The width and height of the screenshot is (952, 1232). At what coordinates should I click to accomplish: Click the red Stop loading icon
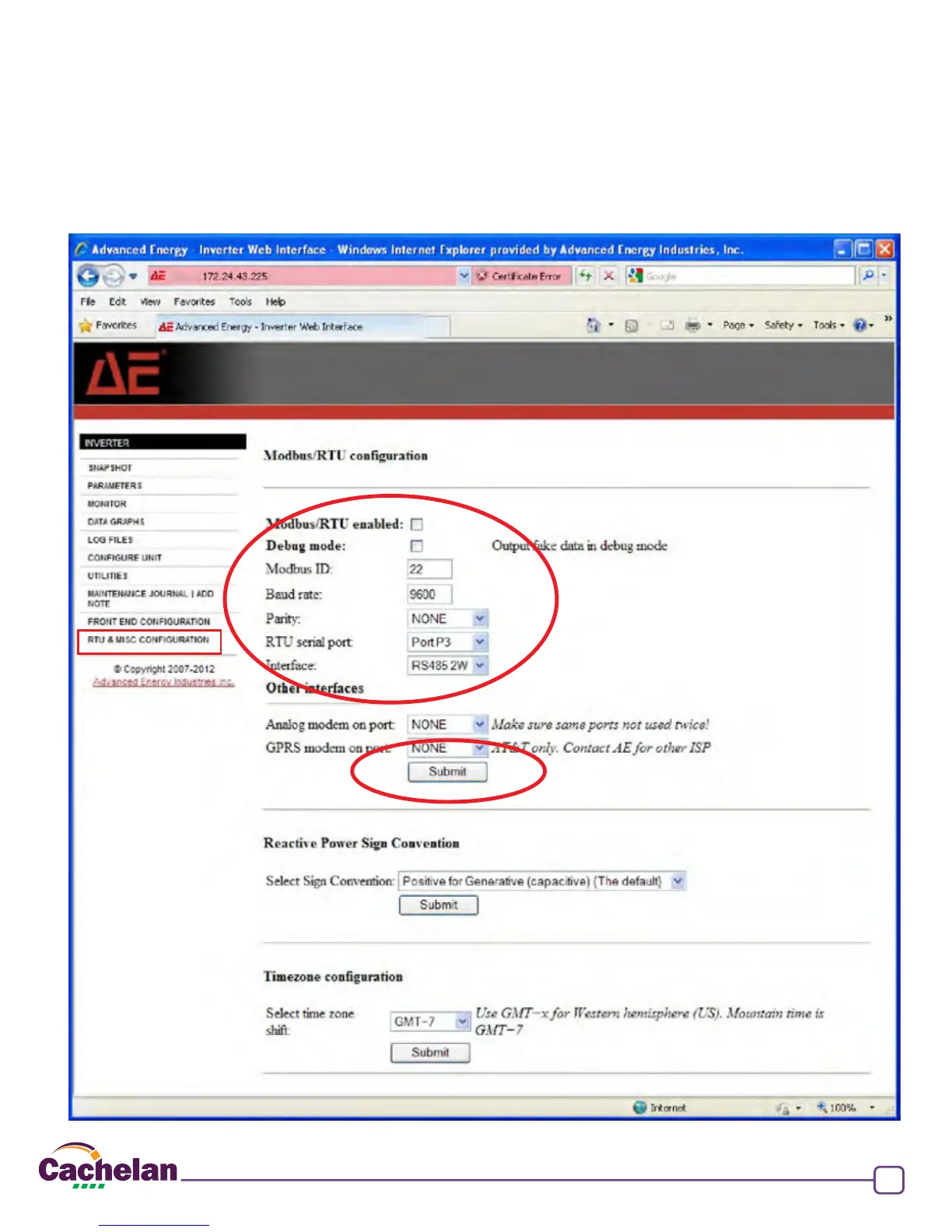click(609, 276)
